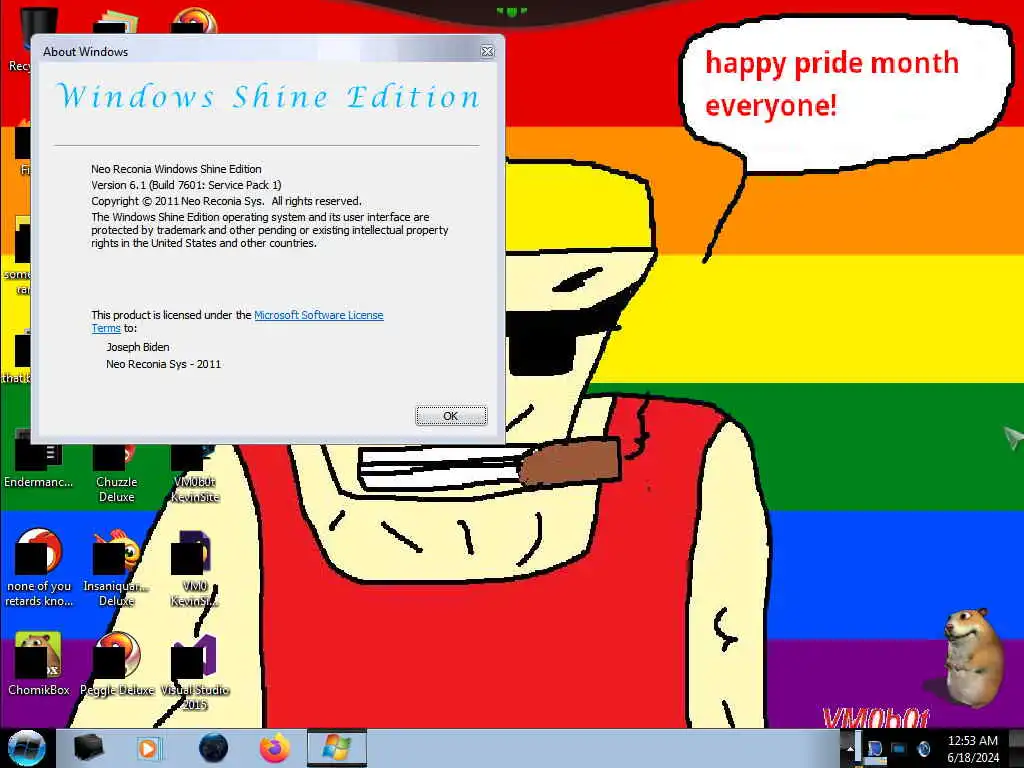The height and width of the screenshot is (768, 1024).
Task: Click the 'Joseph Biden' licensee text
Action: [138, 347]
